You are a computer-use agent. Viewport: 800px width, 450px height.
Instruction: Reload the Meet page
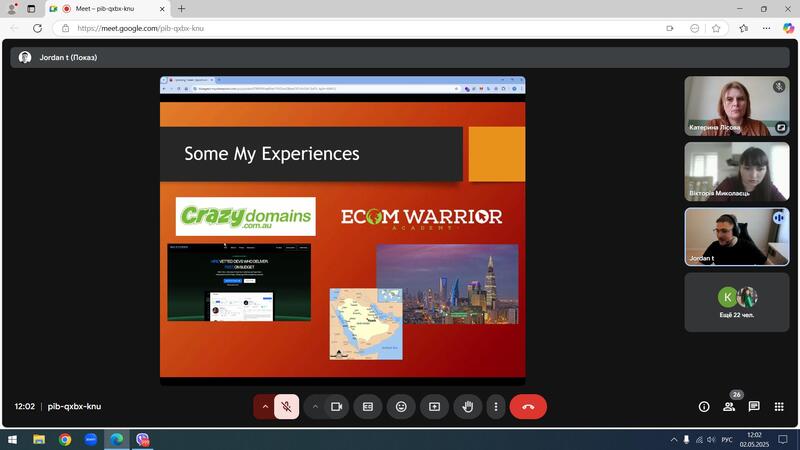pos(37,29)
